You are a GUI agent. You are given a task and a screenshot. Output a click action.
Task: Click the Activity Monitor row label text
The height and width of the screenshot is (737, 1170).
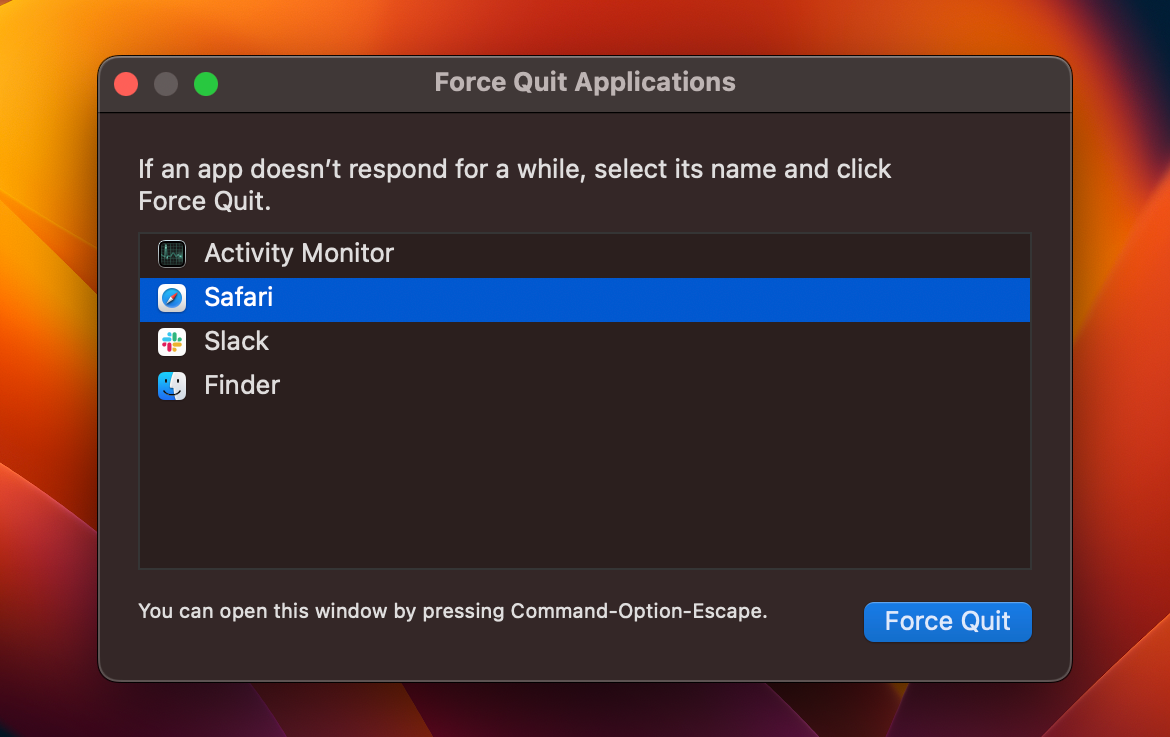click(298, 253)
